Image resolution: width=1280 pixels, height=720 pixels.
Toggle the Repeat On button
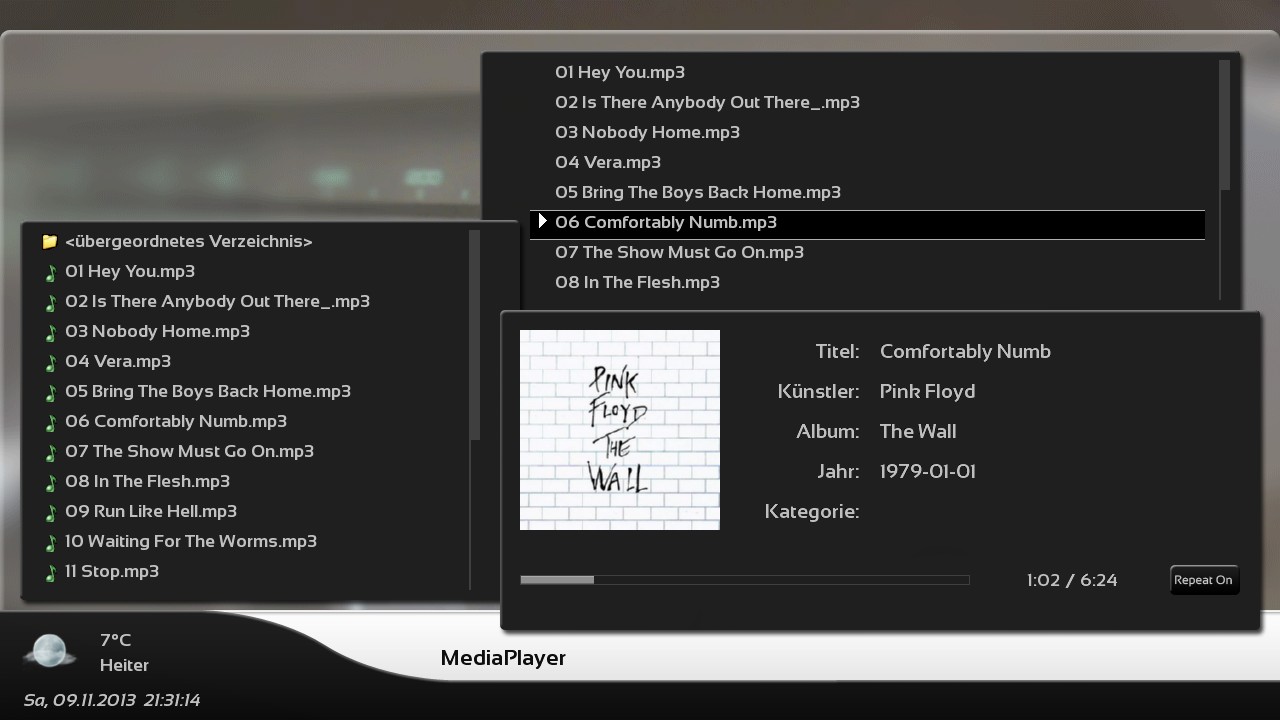[1204, 580]
